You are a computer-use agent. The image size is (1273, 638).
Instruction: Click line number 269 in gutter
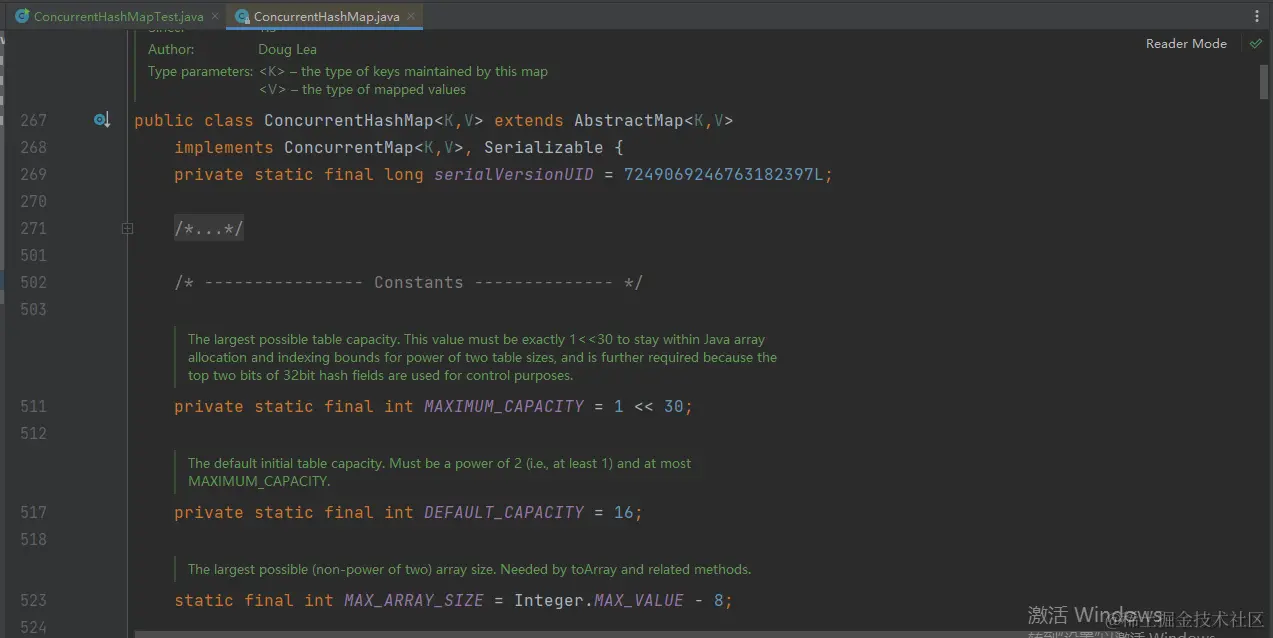click(33, 174)
